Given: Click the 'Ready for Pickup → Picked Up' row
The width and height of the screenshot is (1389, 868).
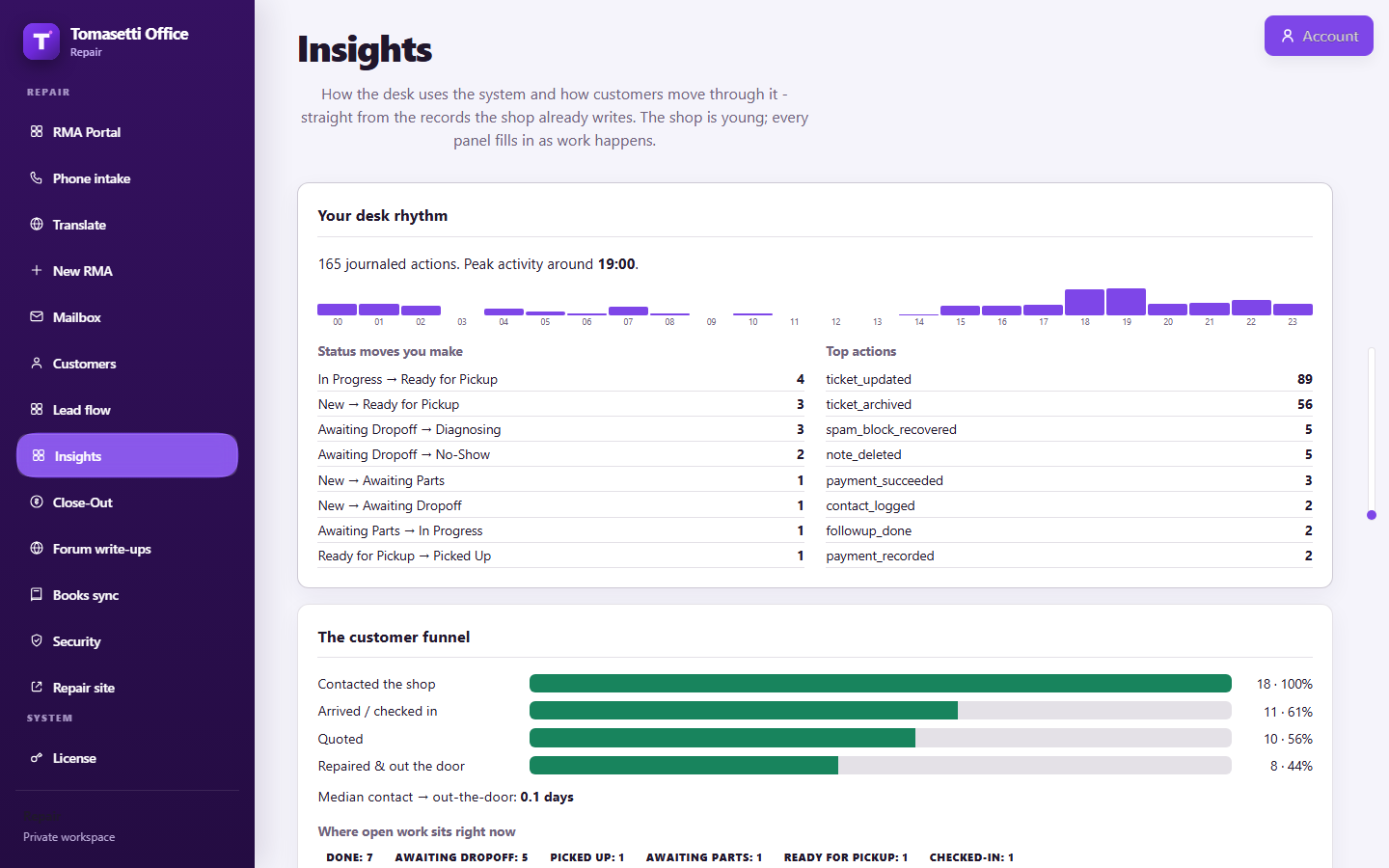Looking at the screenshot, I should (561, 556).
